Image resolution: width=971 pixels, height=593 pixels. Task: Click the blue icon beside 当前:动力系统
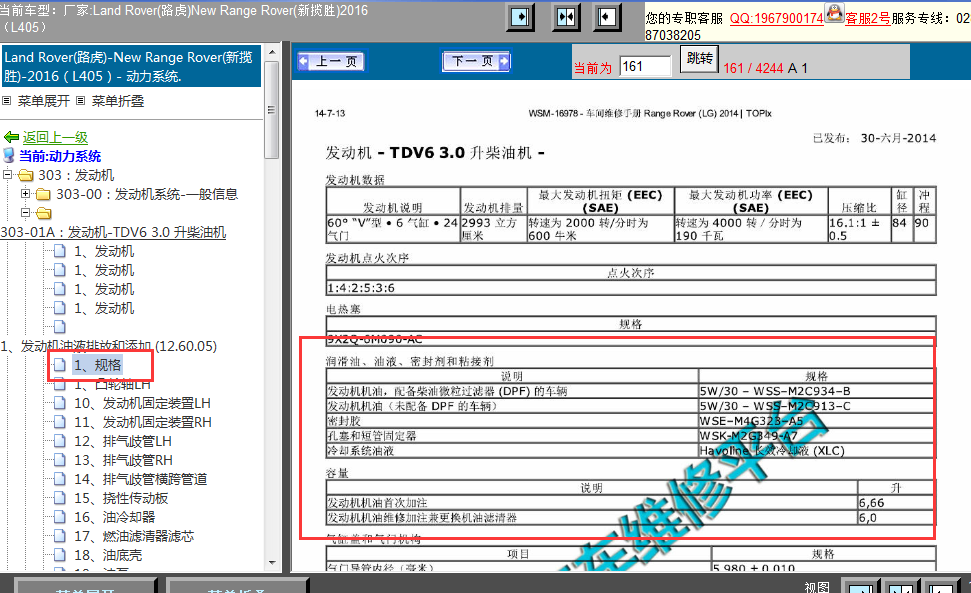tap(9, 155)
